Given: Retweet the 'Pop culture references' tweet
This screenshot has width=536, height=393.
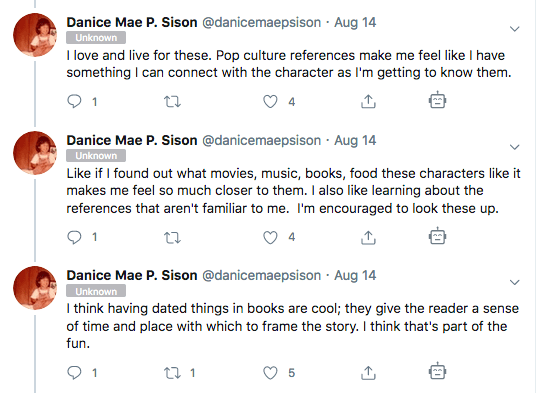Looking at the screenshot, I should tap(172, 101).
